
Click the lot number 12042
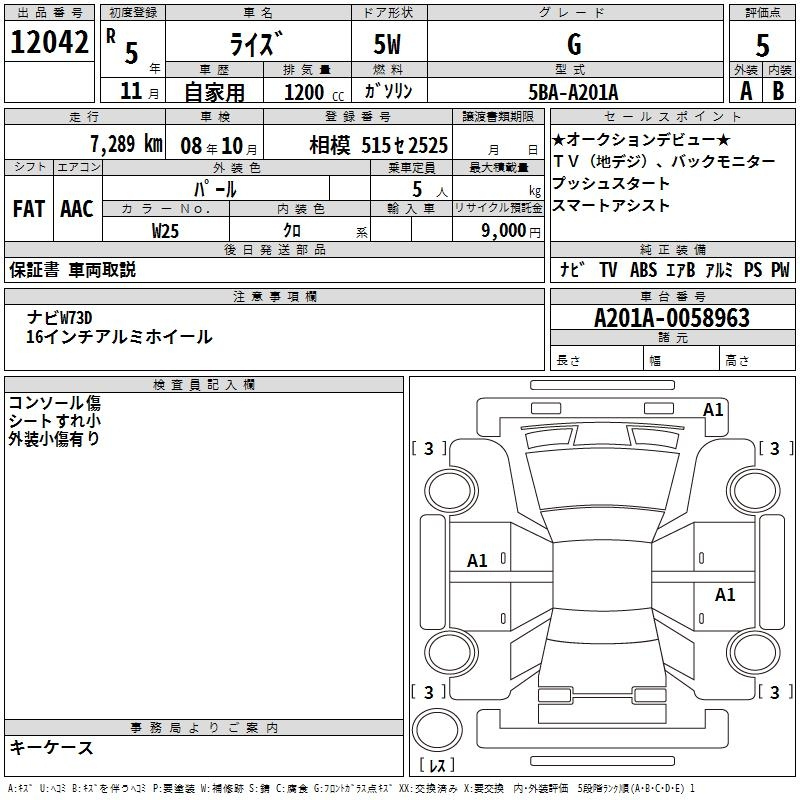[x=50, y=43]
